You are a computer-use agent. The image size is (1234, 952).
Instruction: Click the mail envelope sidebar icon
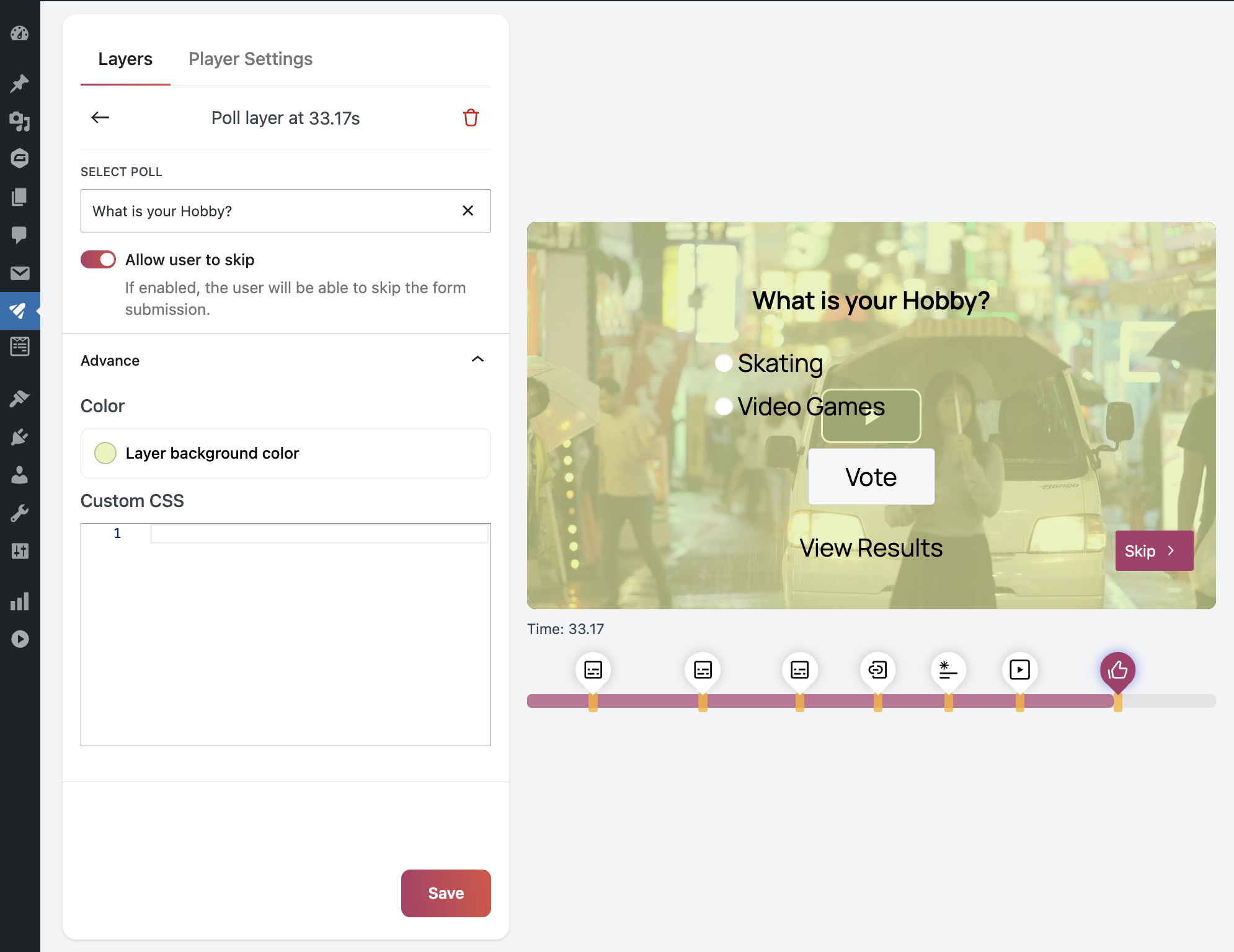[20, 273]
